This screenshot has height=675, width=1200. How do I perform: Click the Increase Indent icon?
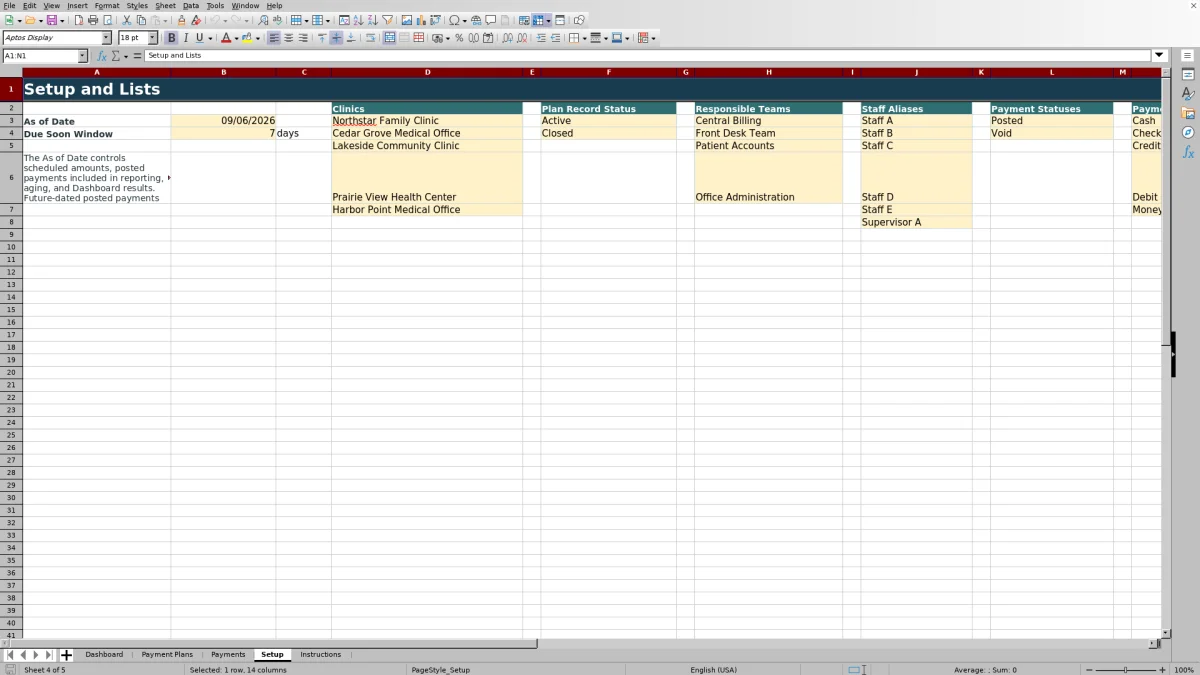coord(541,38)
